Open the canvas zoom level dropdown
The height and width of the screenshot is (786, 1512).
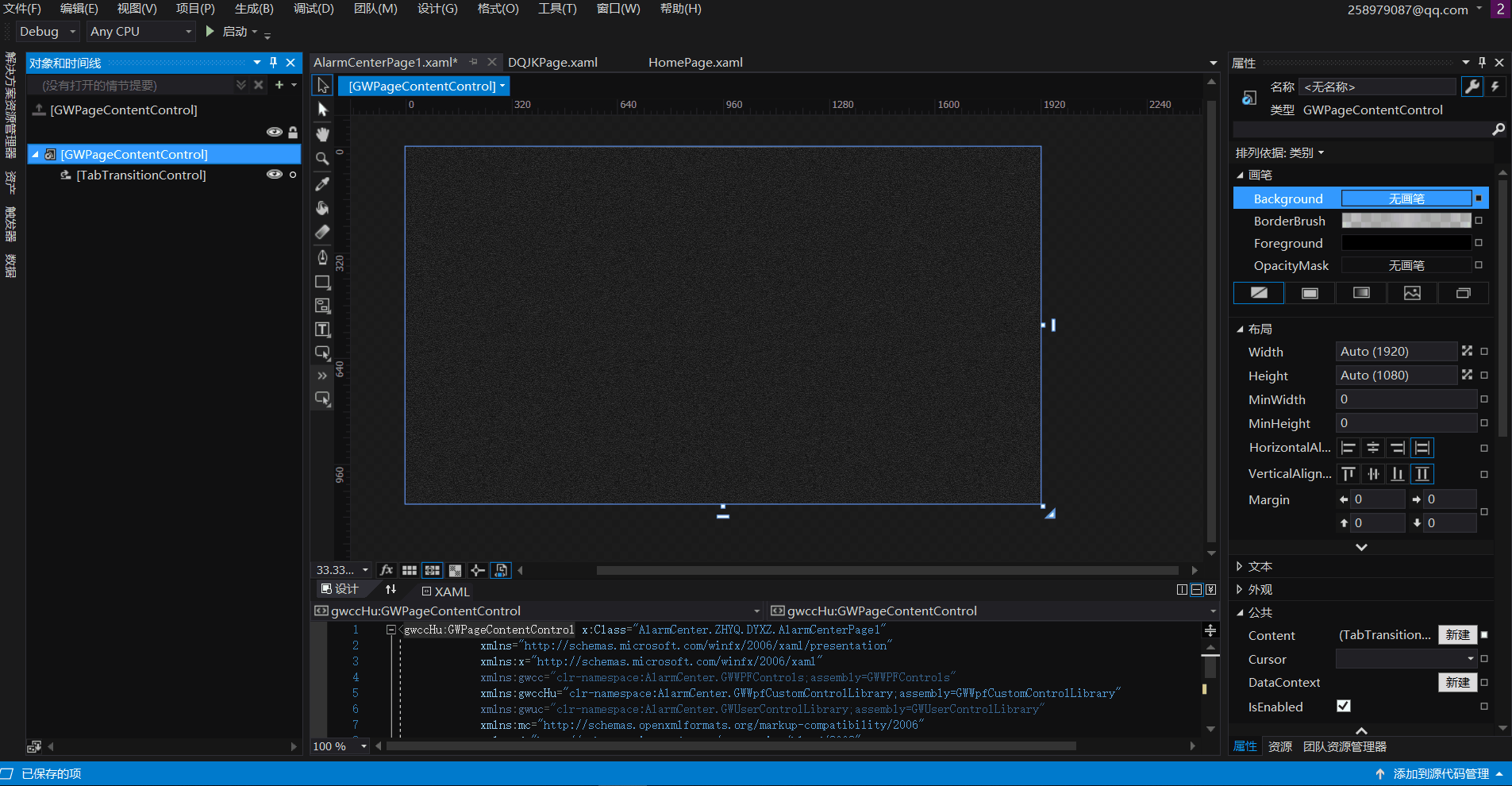(x=365, y=570)
